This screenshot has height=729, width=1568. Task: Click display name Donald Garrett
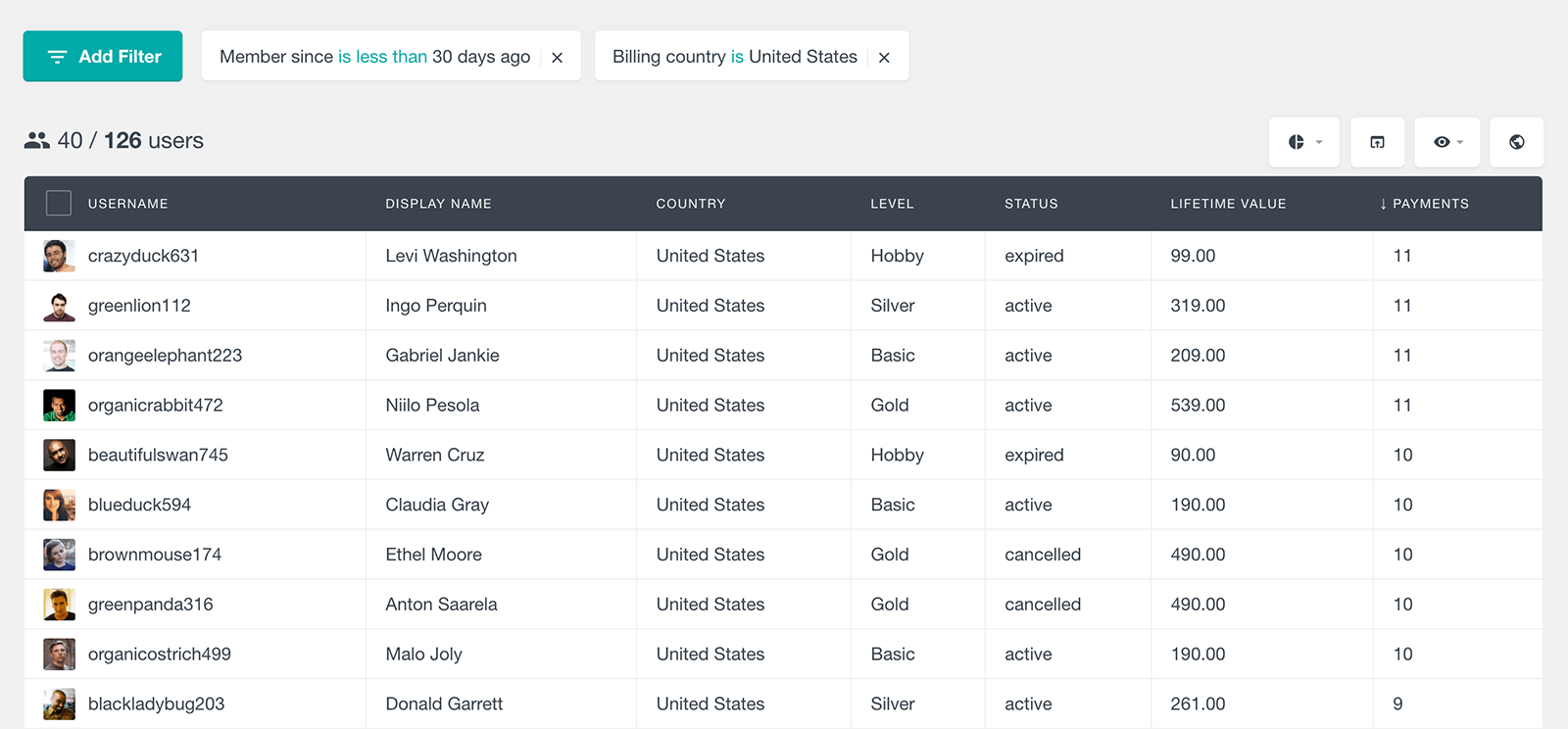[x=444, y=705]
